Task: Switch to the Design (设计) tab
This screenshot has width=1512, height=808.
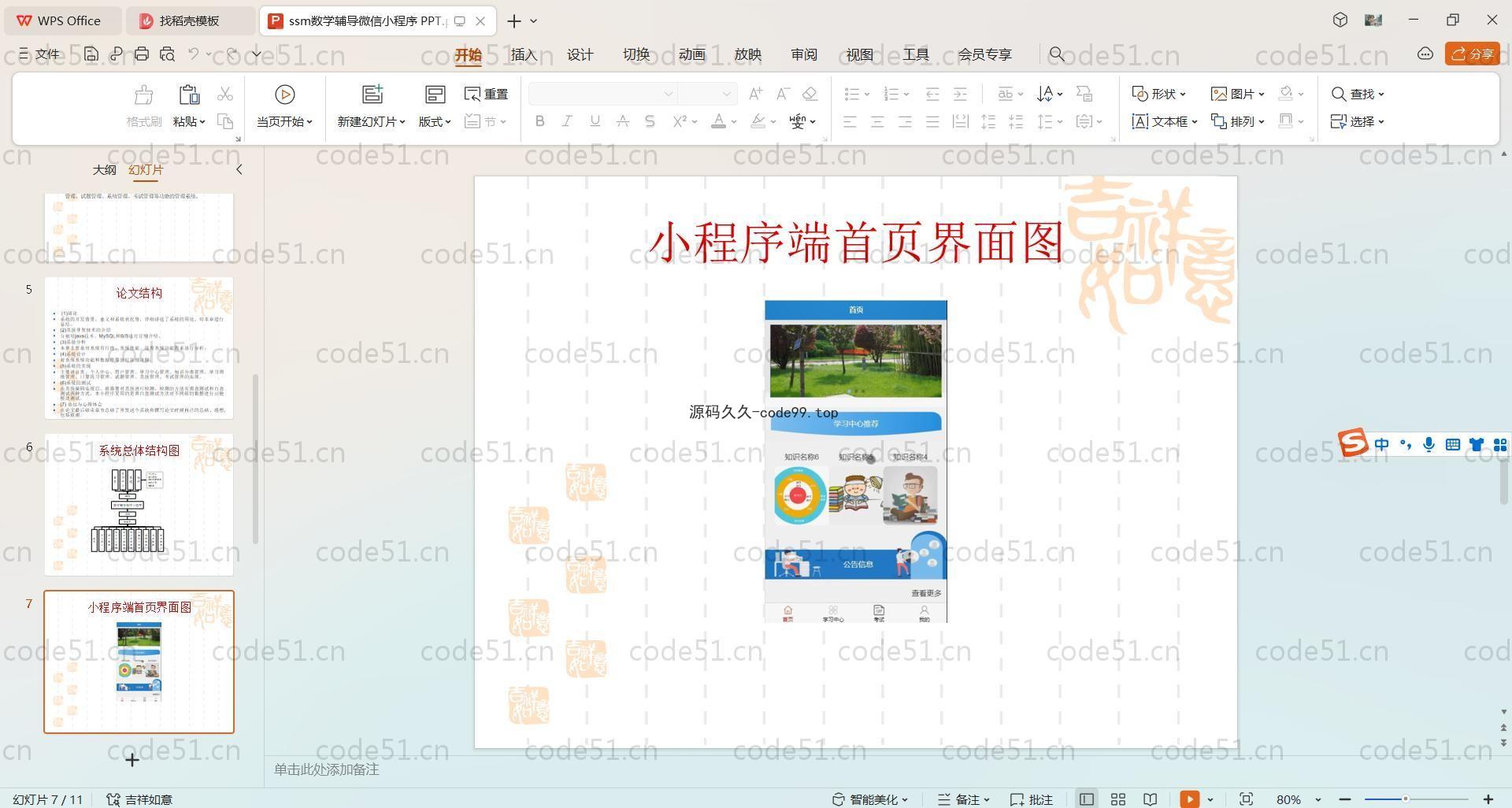Action: pos(580,54)
